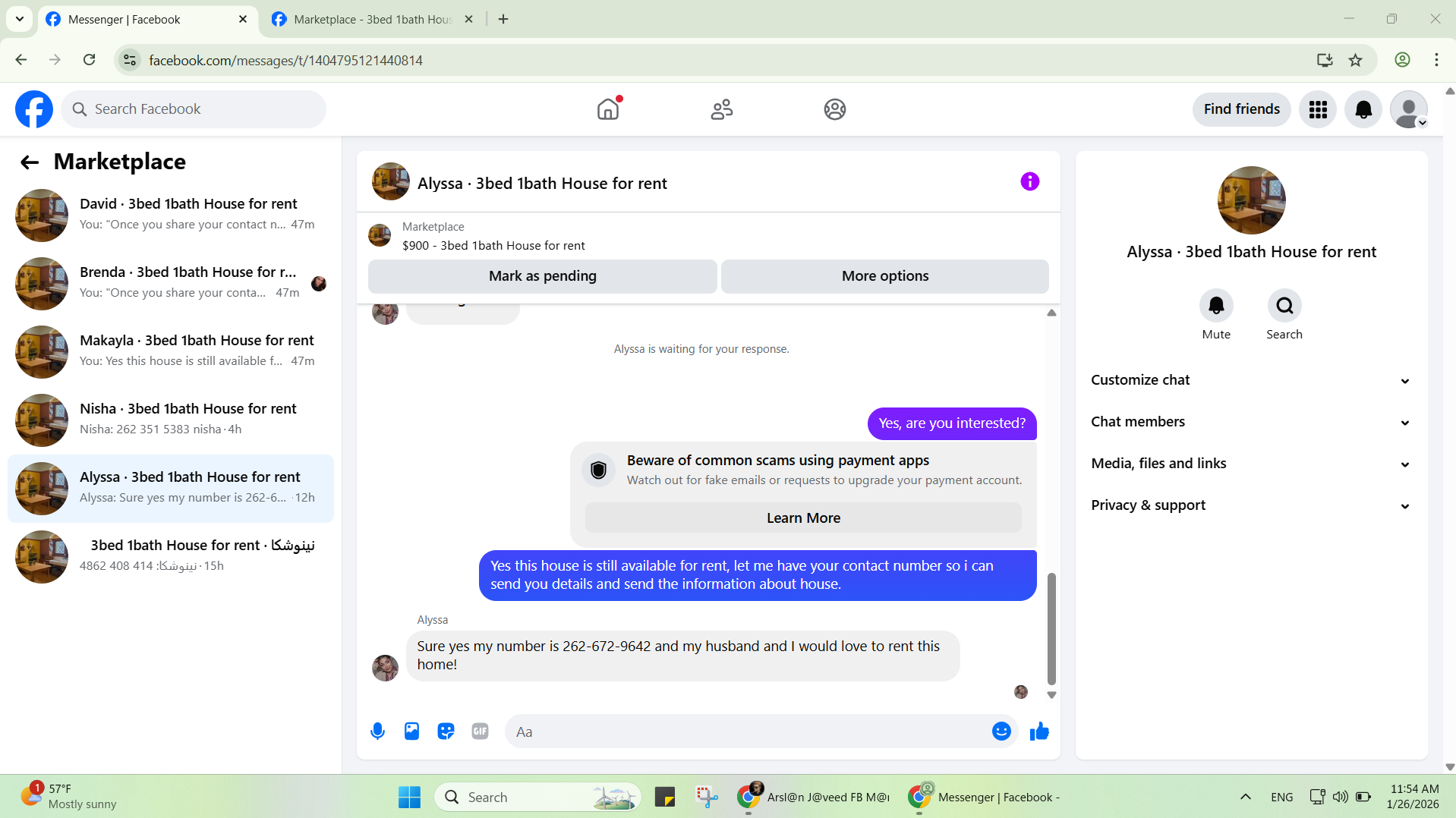Click the chat scroll-down arrow

[1051, 695]
